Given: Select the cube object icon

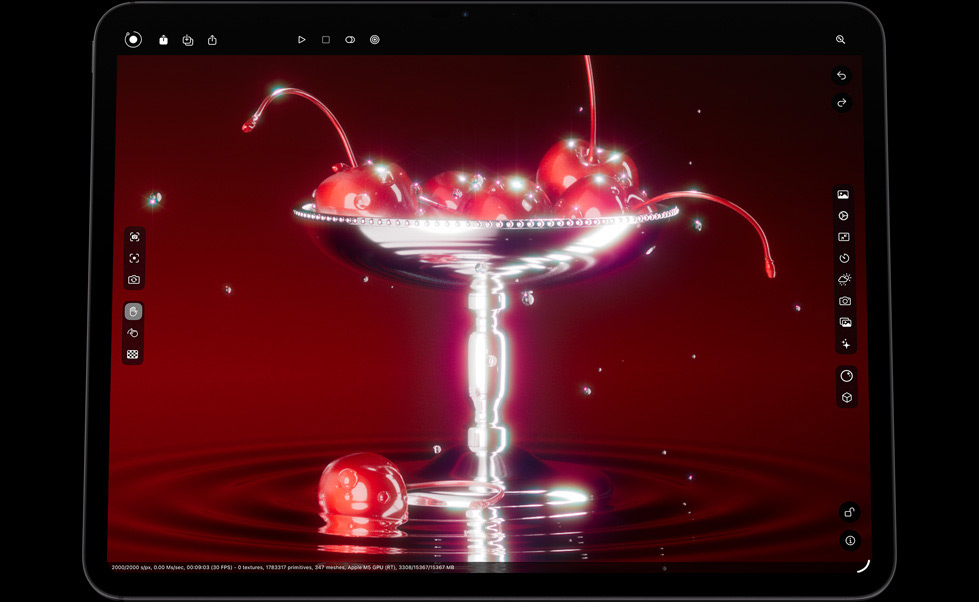Looking at the screenshot, I should coord(846,398).
